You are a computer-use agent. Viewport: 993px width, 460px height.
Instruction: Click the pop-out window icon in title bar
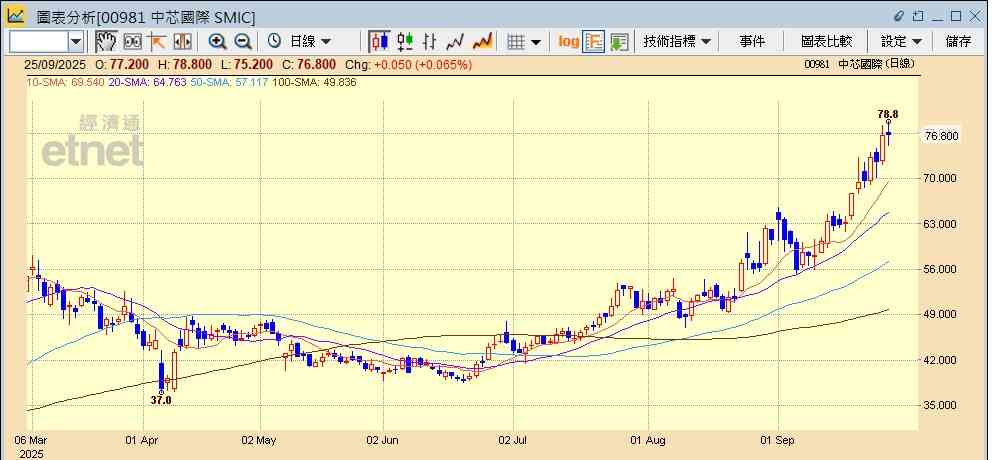[918, 16]
